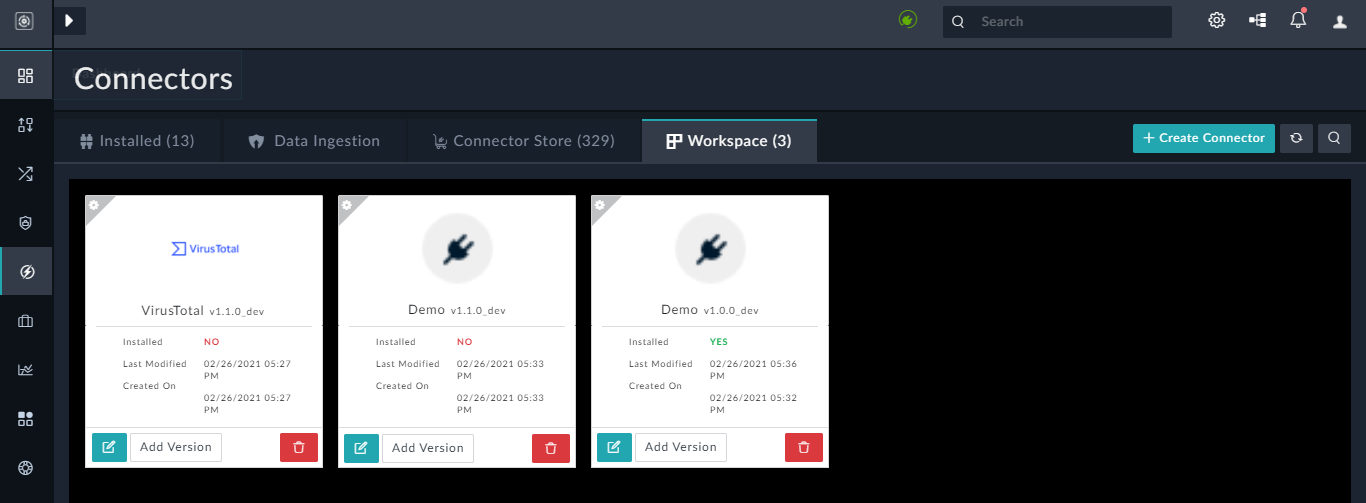This screenshot has height=503, width=1366.
Task: Open the shuffle-arrows icon in the sidebar
Action: [26, 174]
